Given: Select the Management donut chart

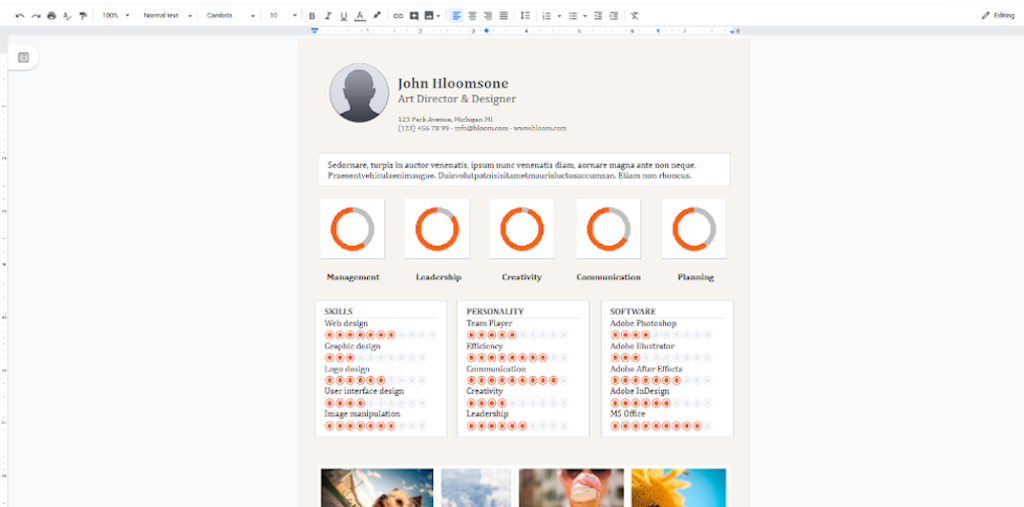Looking at the screenshot, I should (352, 229).
